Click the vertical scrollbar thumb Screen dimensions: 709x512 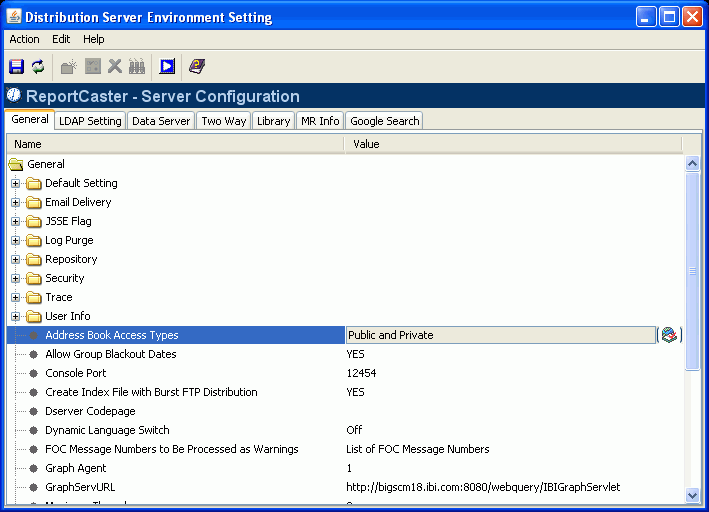692,271
